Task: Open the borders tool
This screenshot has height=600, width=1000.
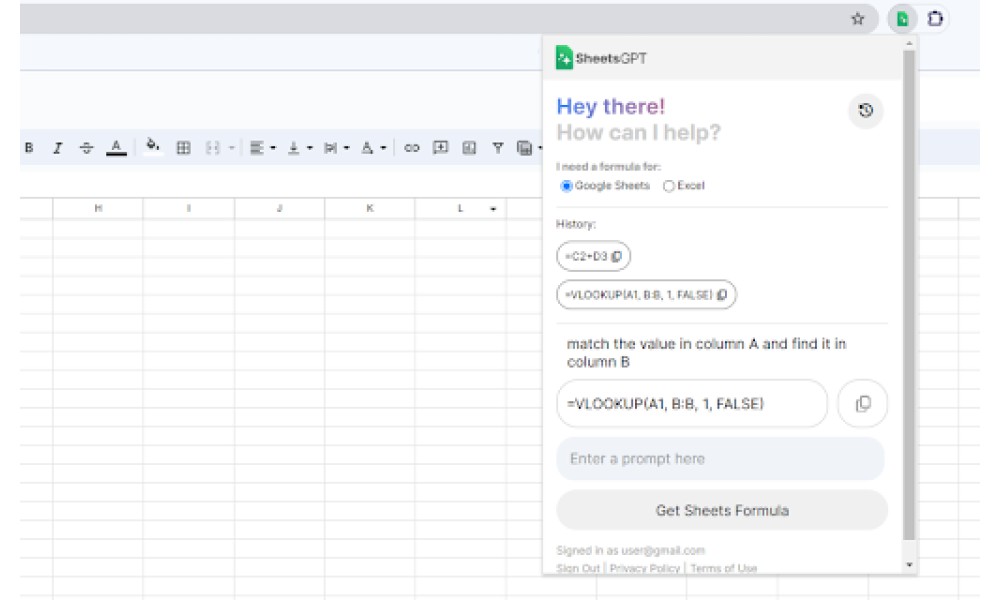Action: [x=183, y=148]
